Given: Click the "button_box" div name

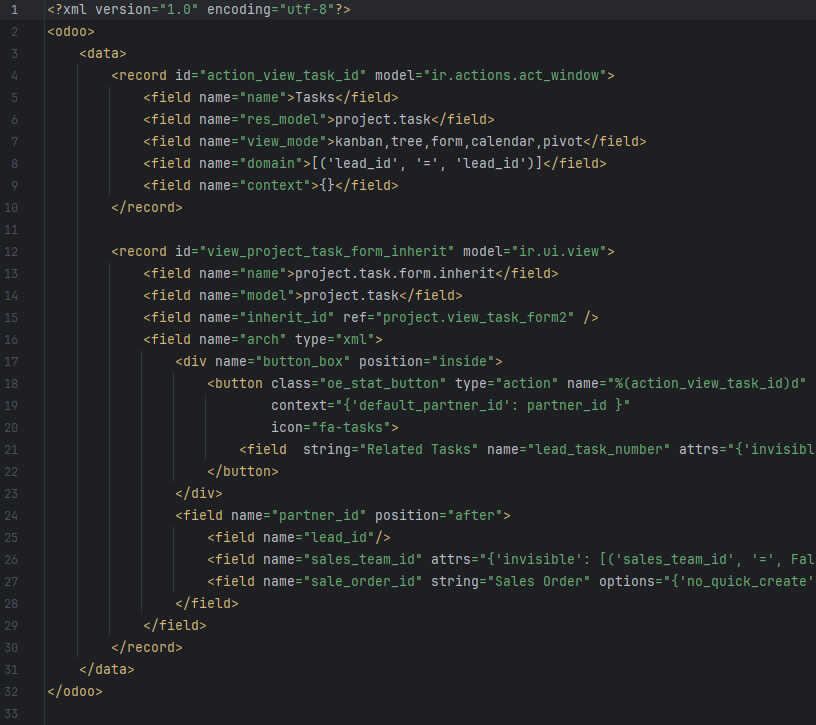Looking at the screenshot, I should tap(303, 361).
